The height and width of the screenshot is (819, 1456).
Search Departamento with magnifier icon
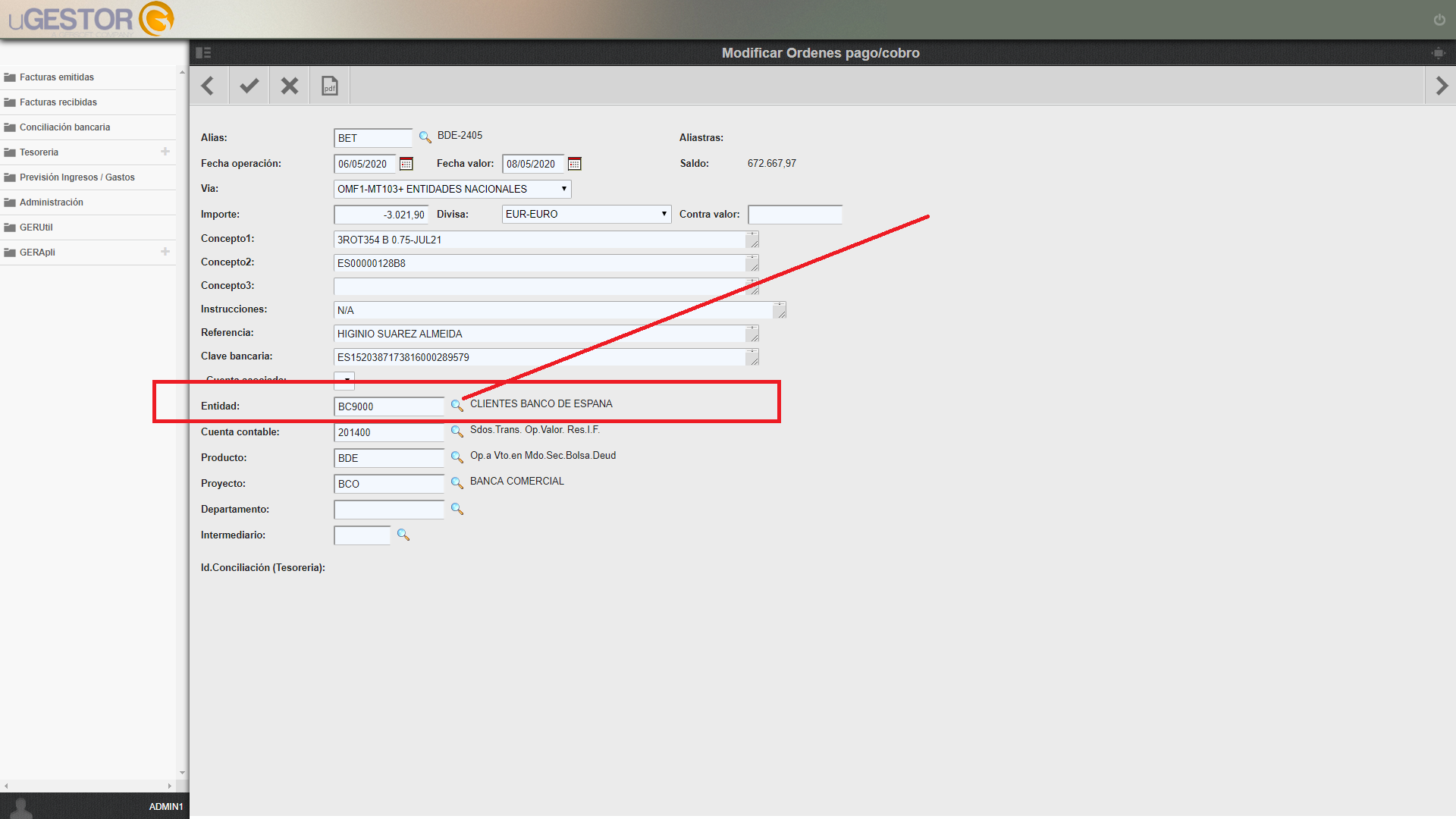457,509
